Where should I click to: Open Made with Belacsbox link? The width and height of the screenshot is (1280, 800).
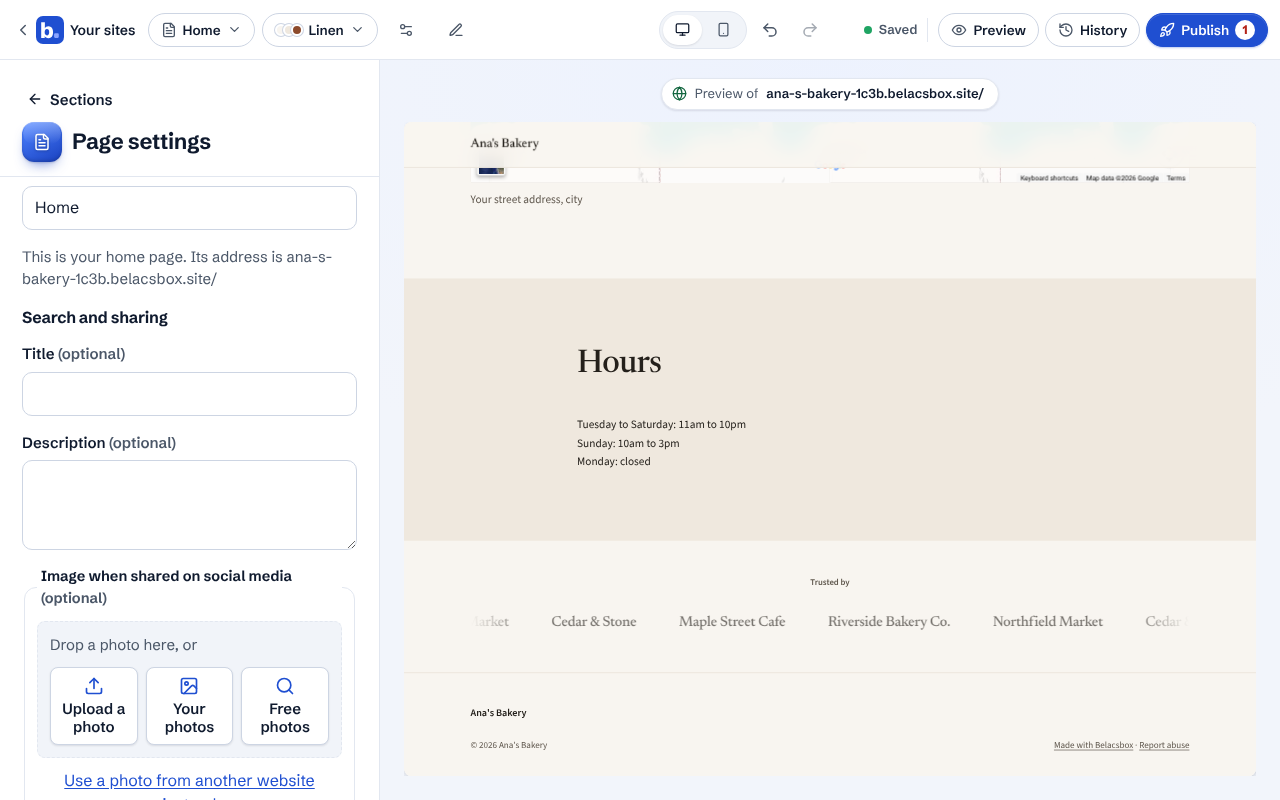click(x=1093, y=745)
